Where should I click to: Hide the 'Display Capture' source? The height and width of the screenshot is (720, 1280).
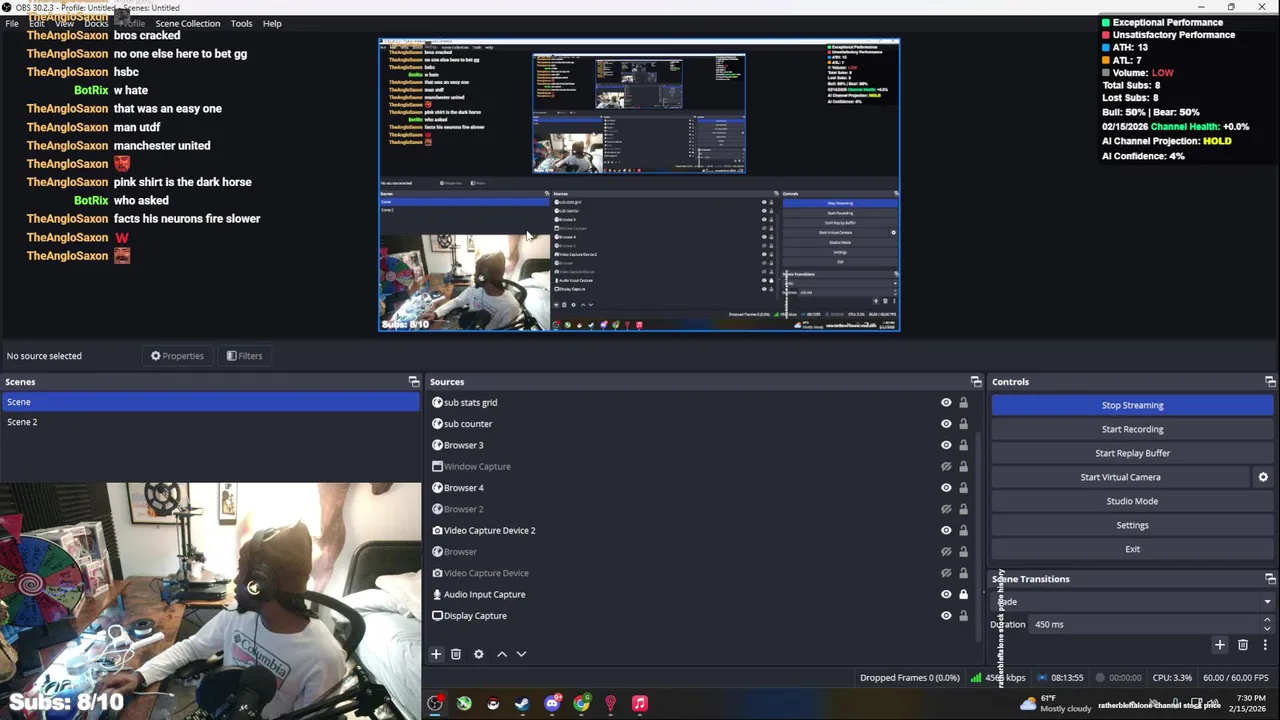(x=946, y=616)
